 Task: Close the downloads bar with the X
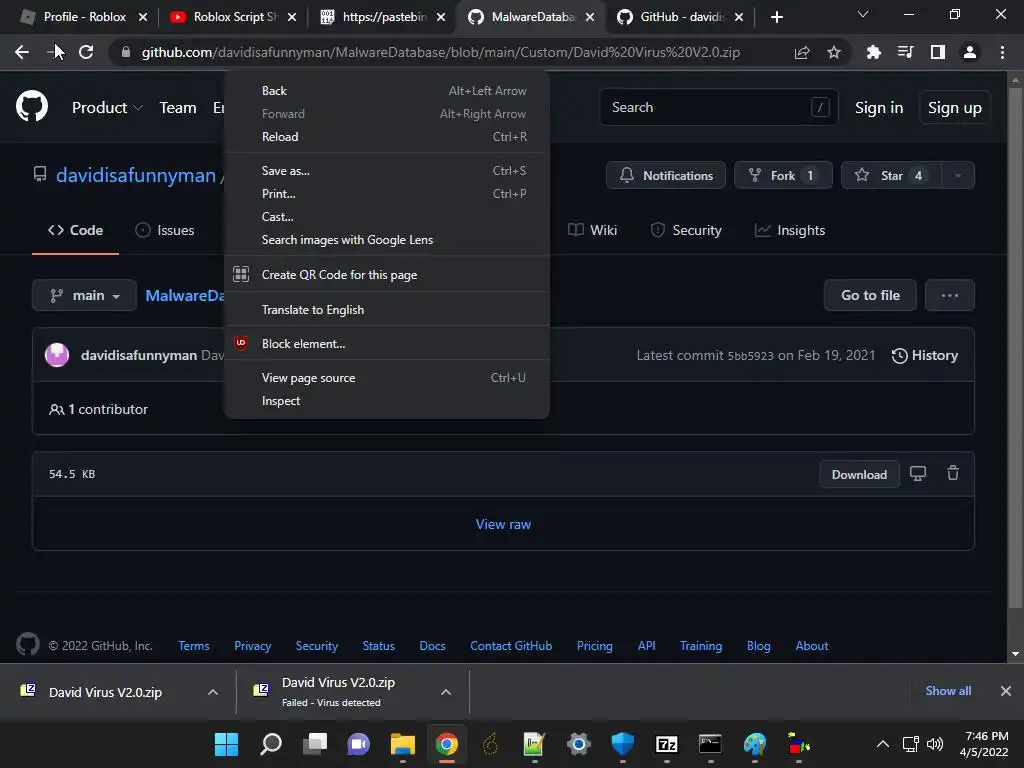(1006, 691)
